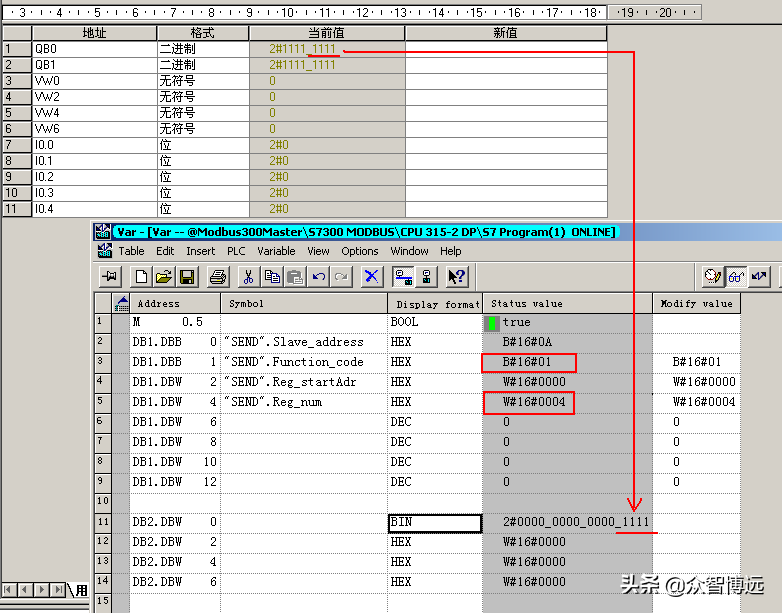Save the variable table with the disk icon

tap(187, 277)
